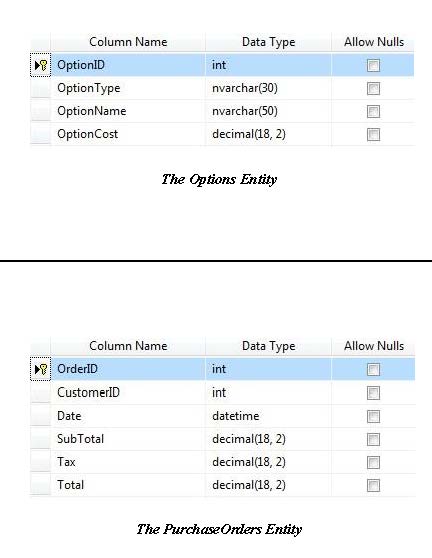Select the OptionCost column name cell
432x558 pixels.
tap(128, 134)
